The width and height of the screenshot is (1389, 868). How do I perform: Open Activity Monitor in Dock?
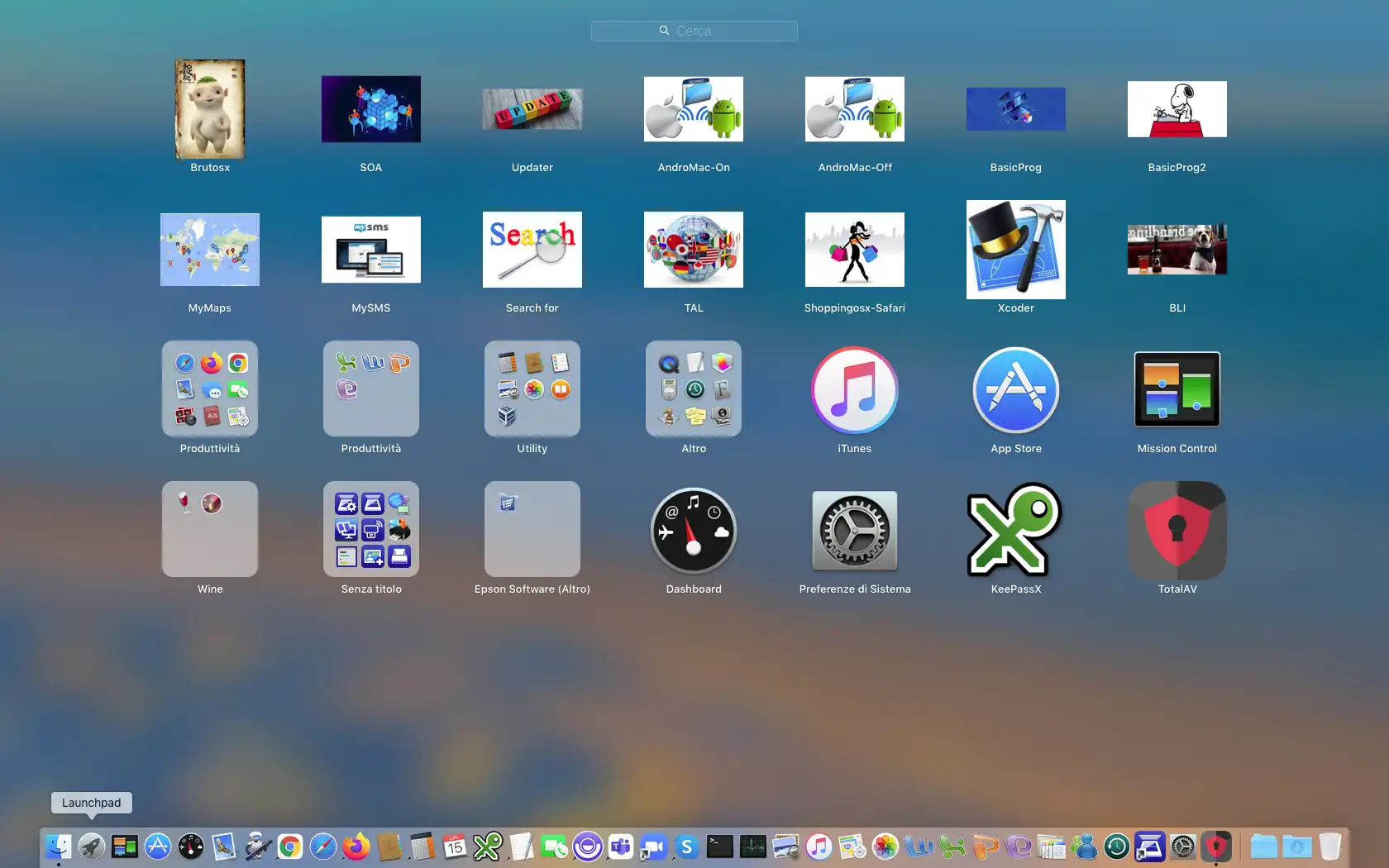tap(752, 847)
